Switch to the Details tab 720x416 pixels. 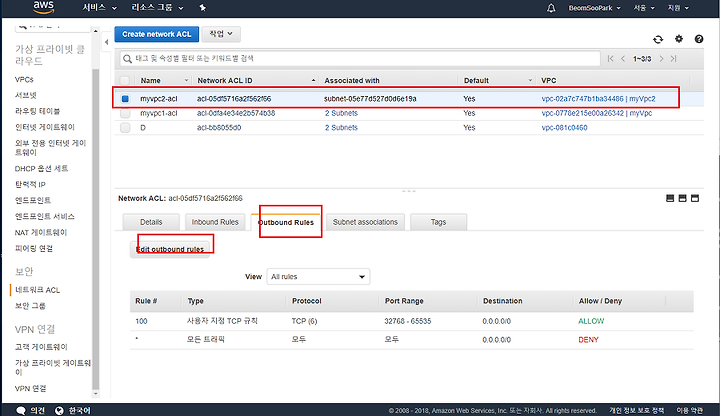click(x=151, y=222)
